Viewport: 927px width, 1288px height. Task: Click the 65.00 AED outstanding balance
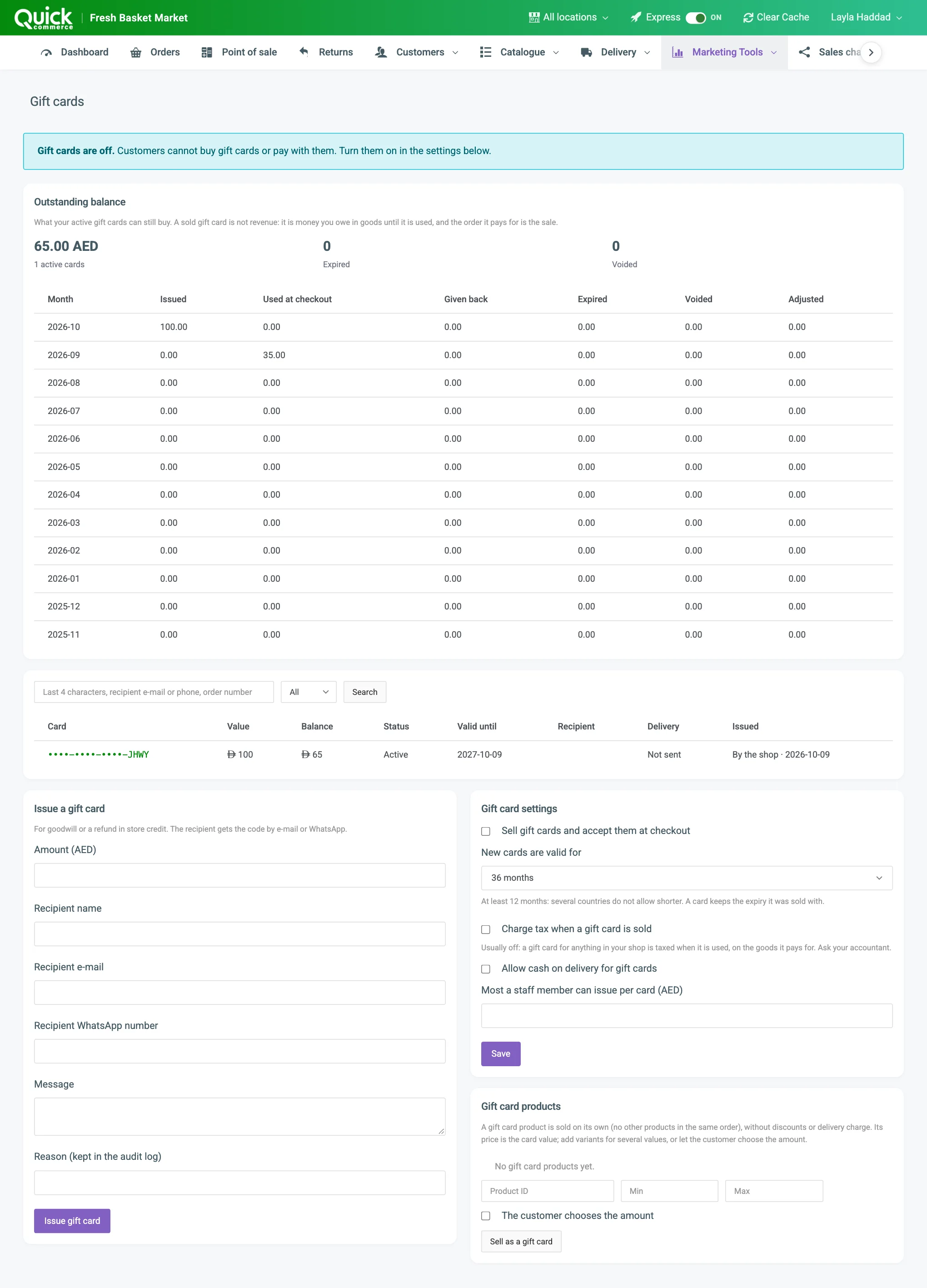point(66,246)
